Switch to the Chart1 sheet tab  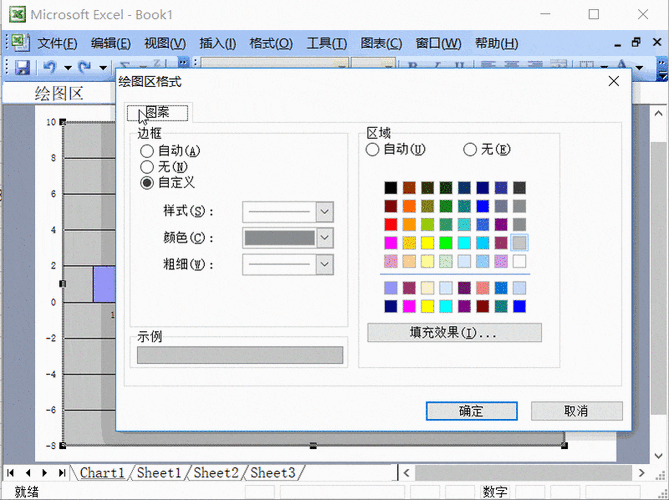pos(102,473)
